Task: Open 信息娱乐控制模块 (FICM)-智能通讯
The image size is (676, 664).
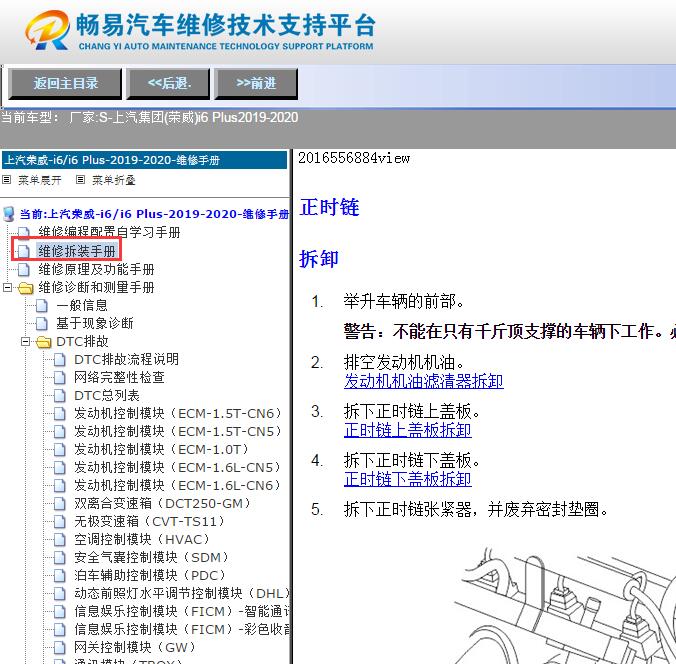Action: click(x=182, y=611)
